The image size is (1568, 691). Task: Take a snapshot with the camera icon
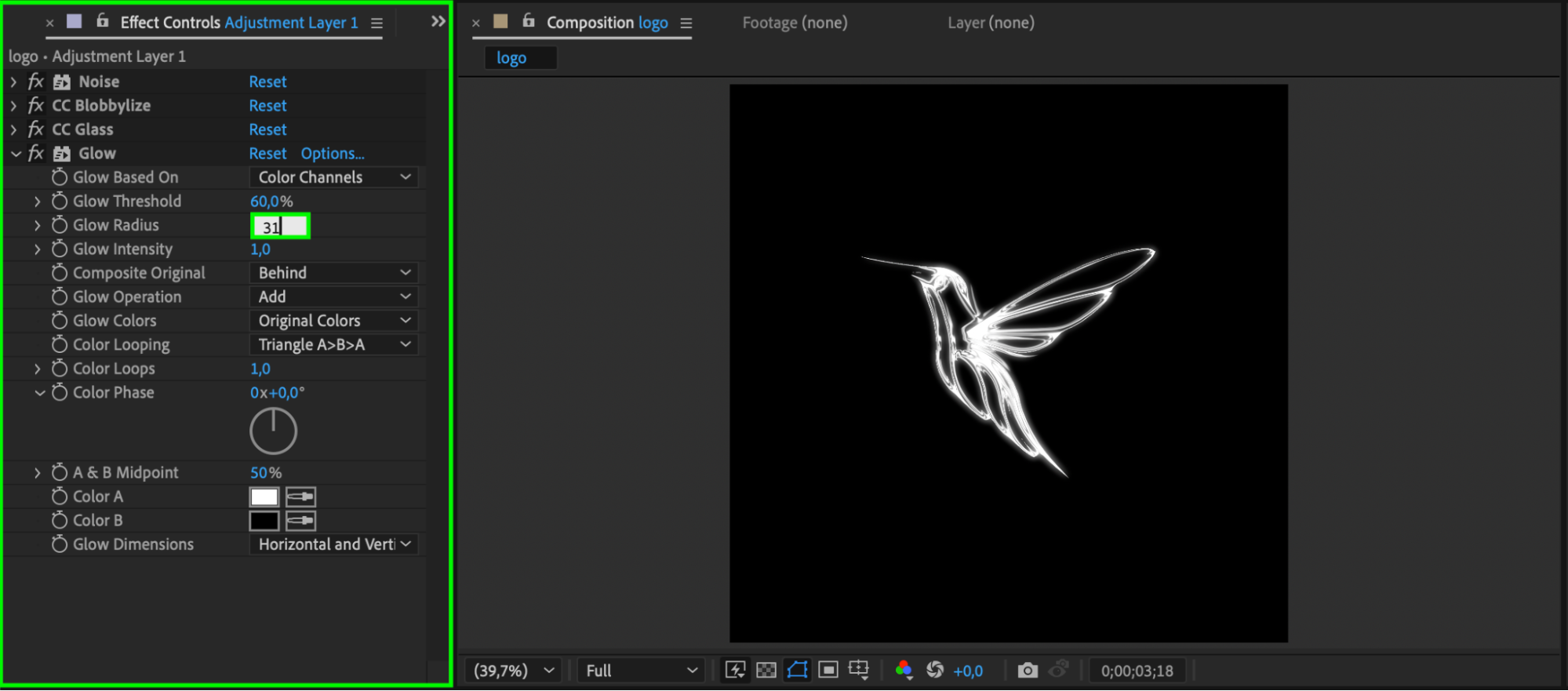click(1028, 671)
